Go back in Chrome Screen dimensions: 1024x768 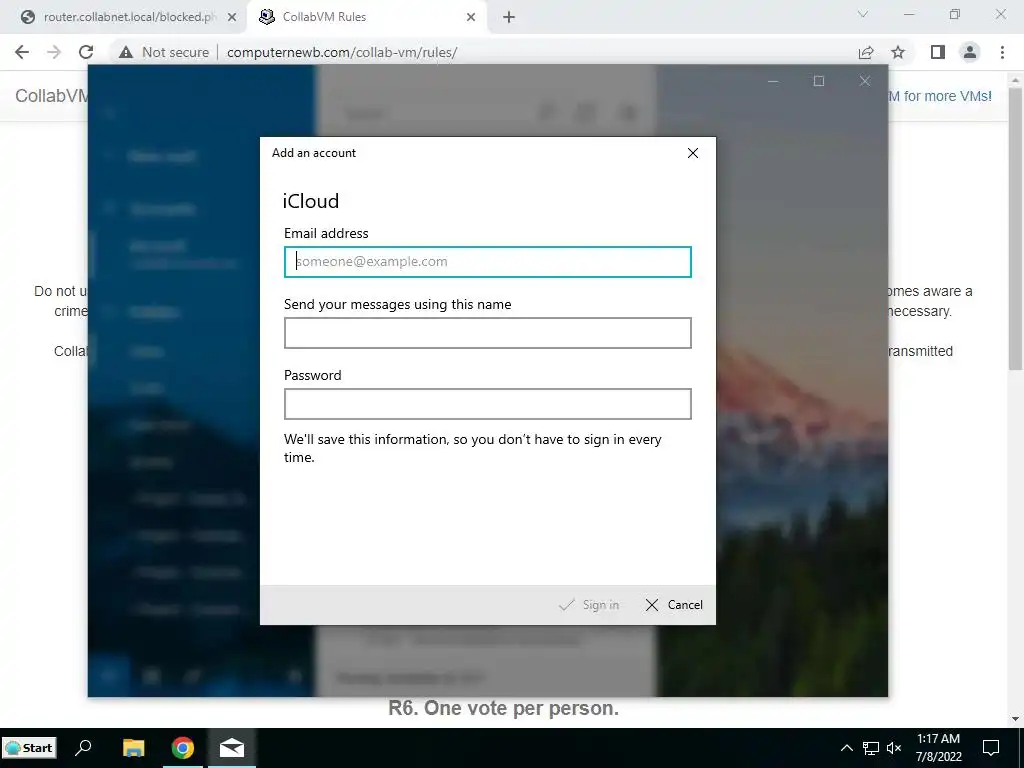click(22, 52)
